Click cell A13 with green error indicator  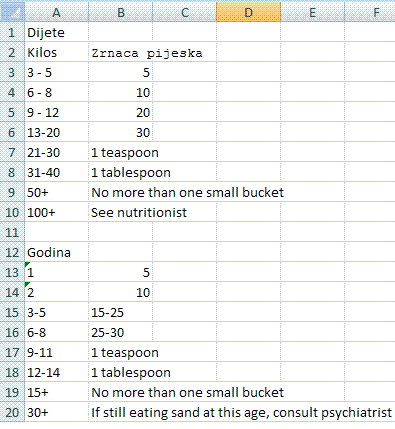(57, 272)
